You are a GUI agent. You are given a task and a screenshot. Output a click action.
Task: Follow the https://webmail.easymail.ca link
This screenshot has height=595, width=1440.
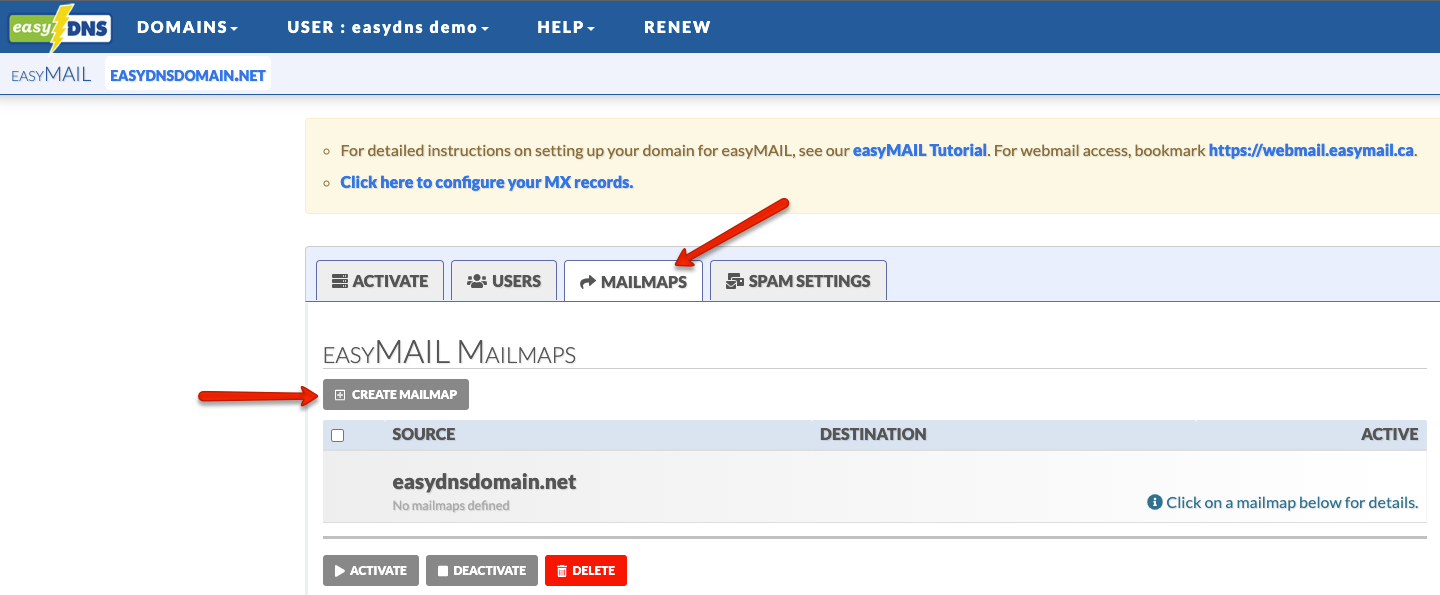[1312, 151]
